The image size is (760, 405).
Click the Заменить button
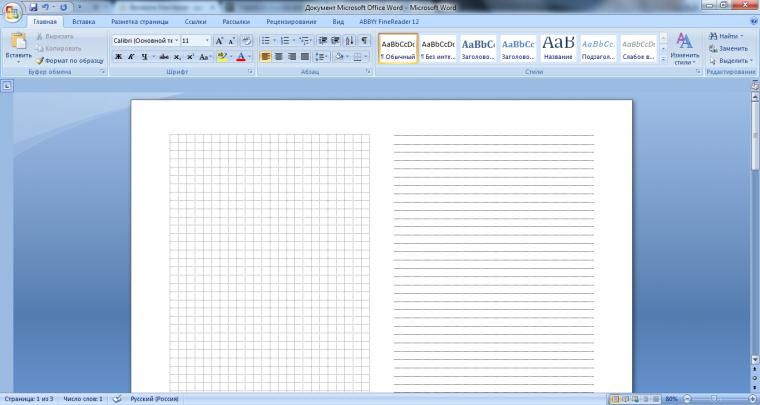click(x=727, y=48)
